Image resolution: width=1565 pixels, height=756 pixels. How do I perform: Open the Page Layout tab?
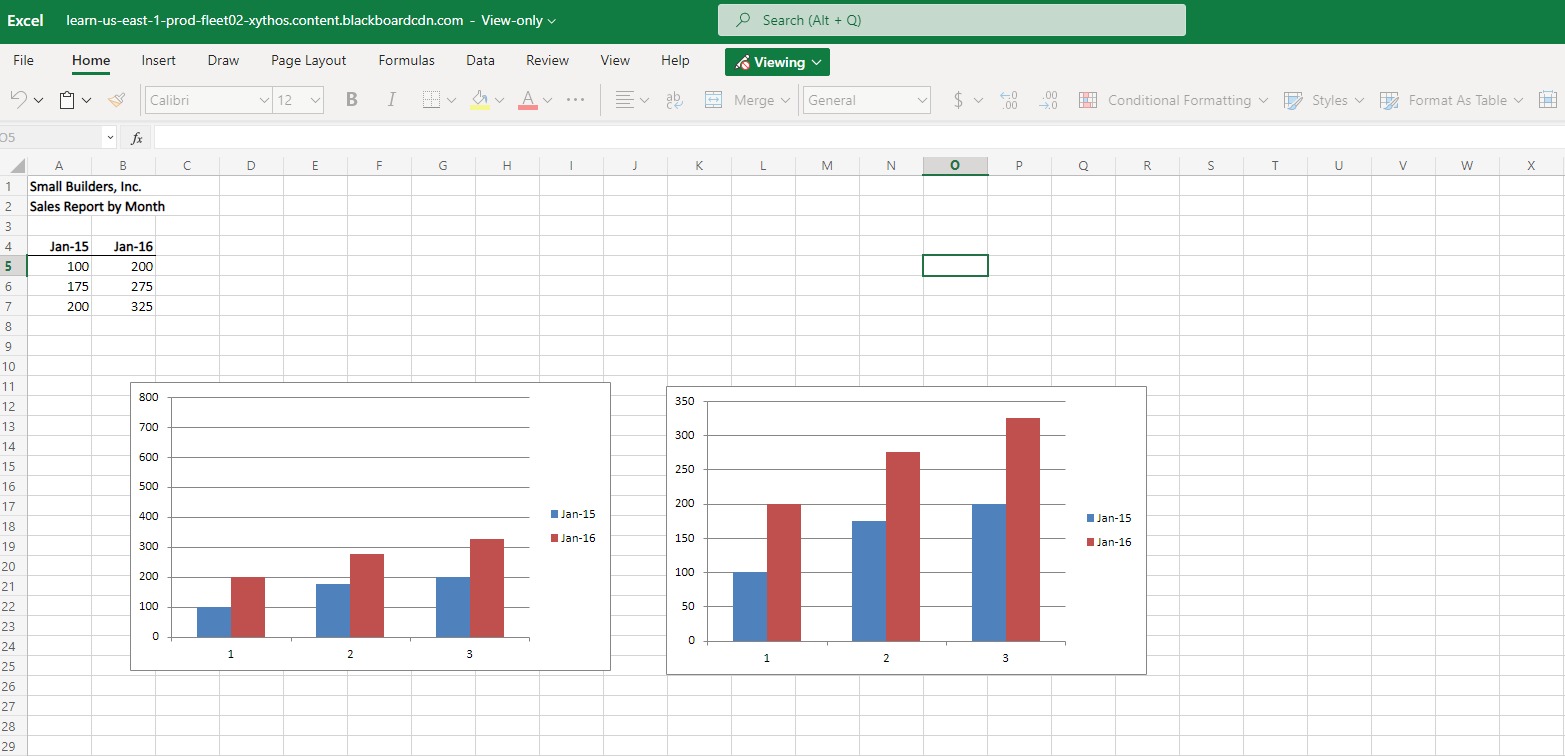(x=309, y=60)
